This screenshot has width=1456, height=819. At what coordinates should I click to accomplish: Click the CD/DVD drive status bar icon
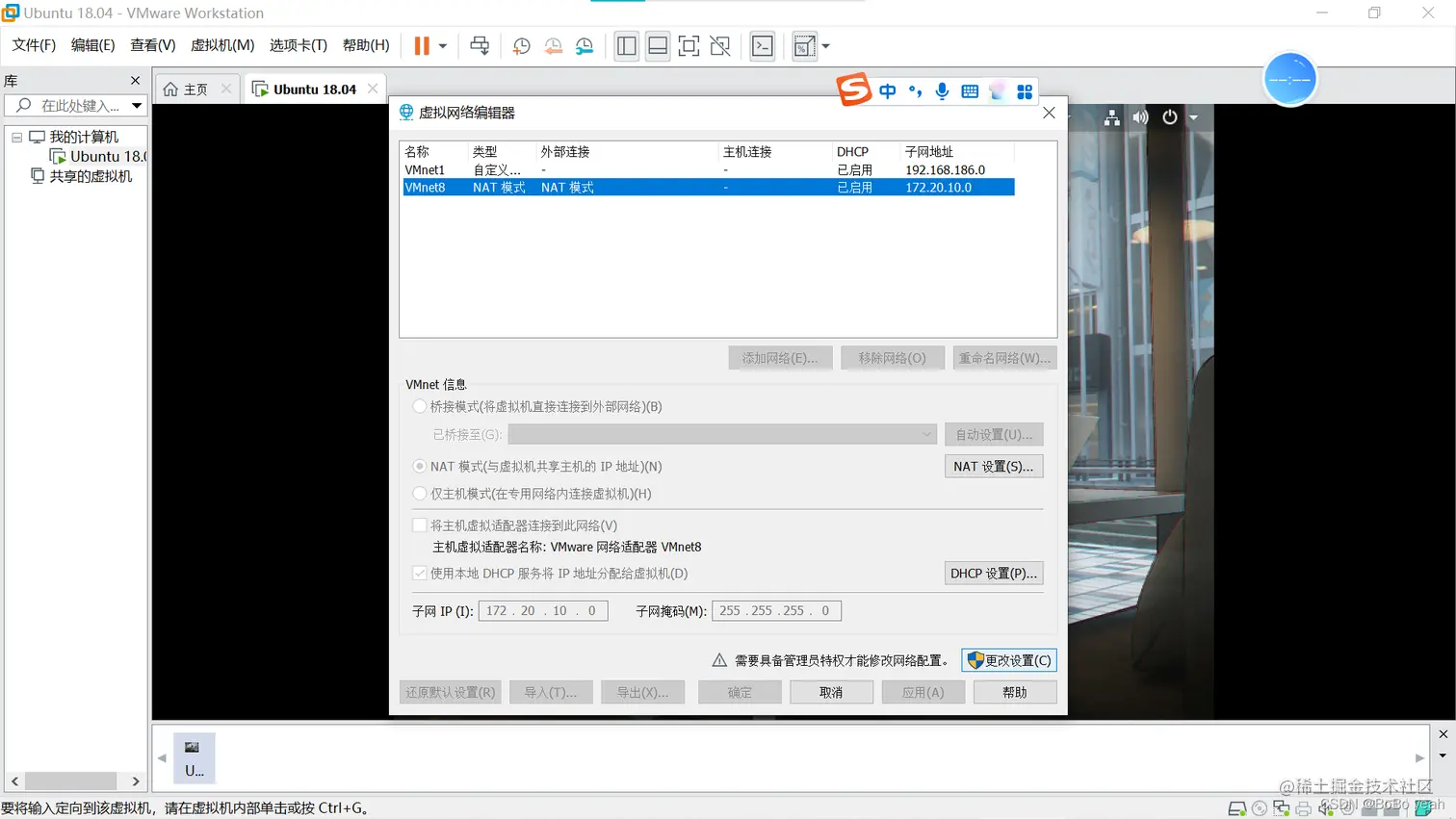point(1260,808)
